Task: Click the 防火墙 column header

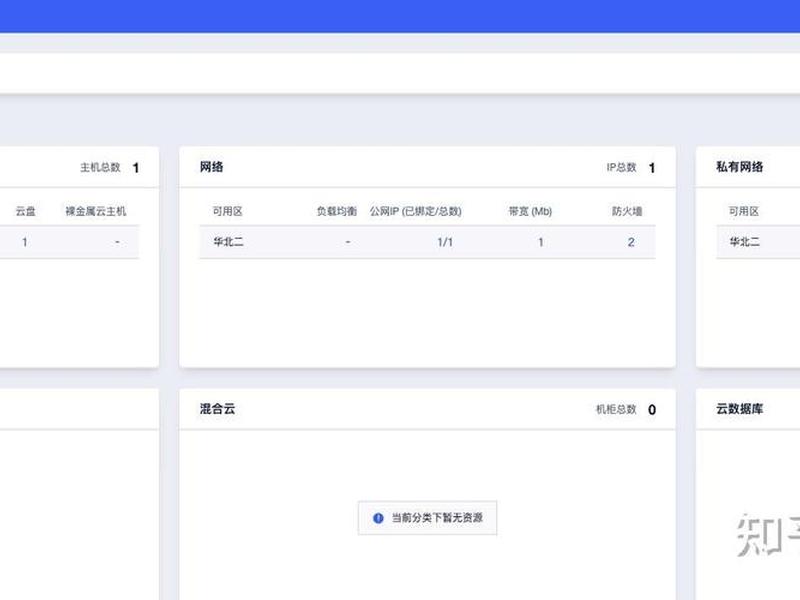Action: point(627,211)
